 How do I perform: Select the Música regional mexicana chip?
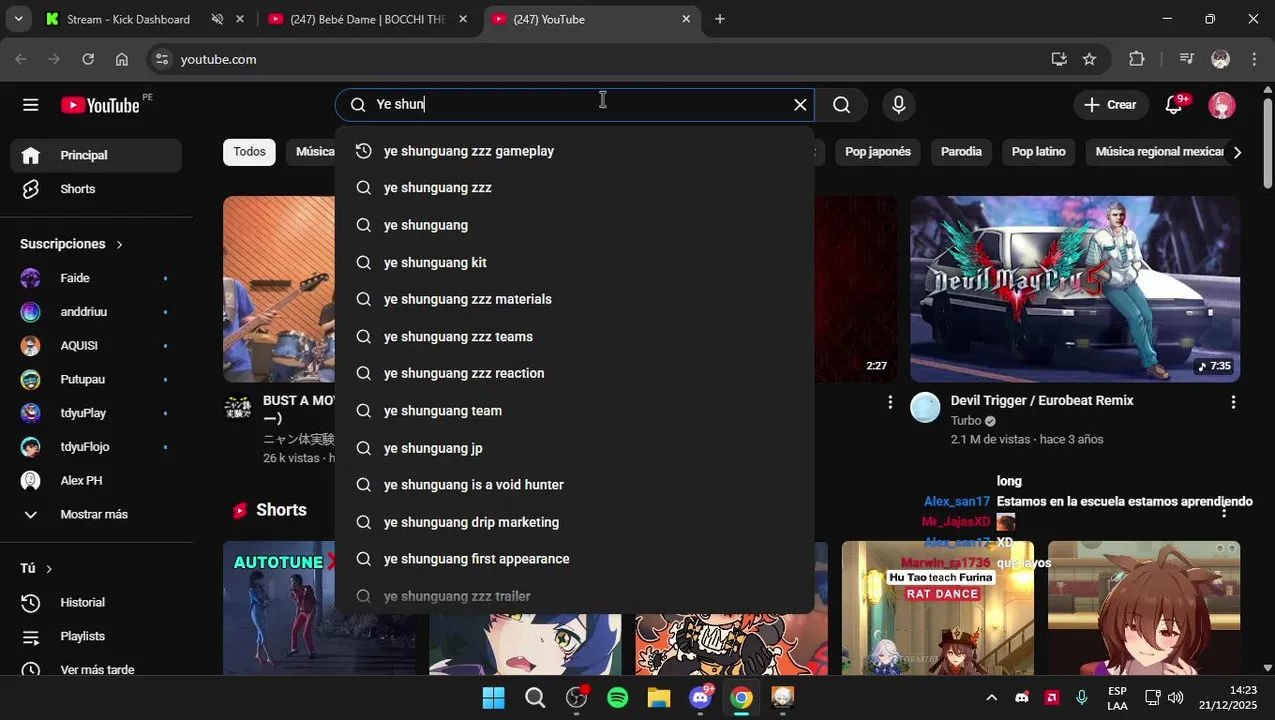(x=1158, y=152)
